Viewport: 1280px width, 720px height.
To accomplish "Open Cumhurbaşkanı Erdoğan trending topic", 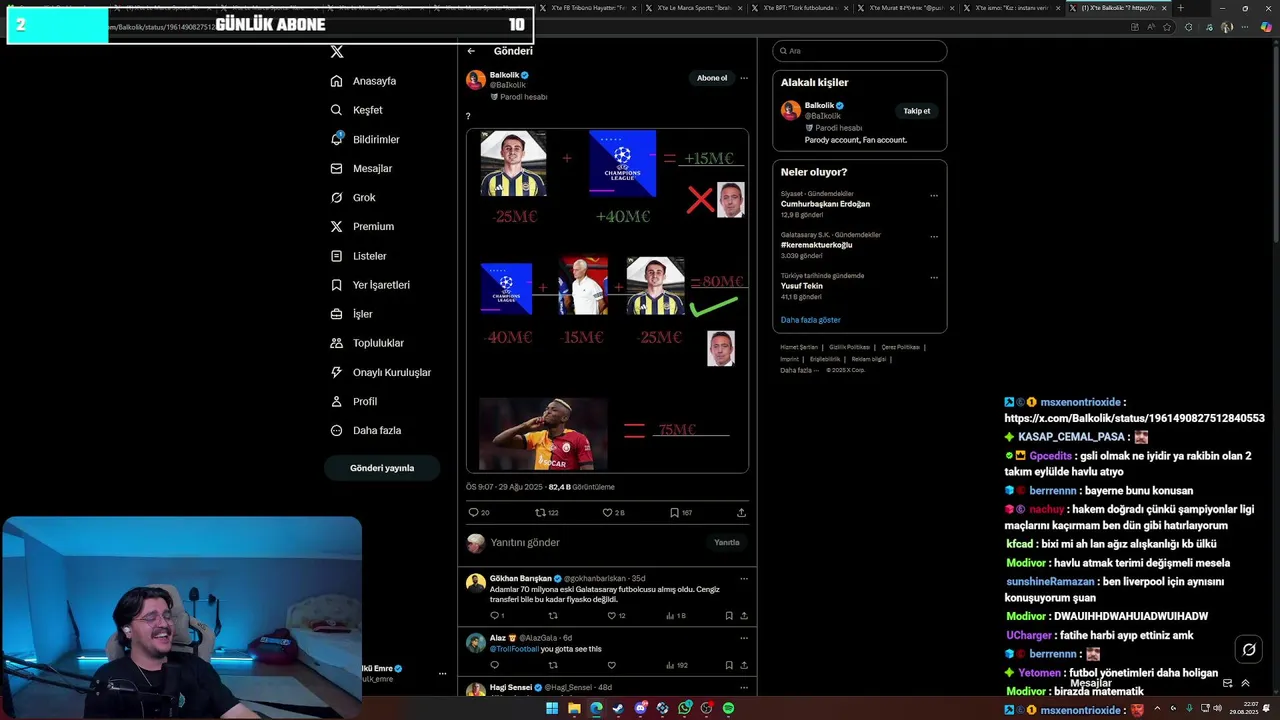I will 825,204.
